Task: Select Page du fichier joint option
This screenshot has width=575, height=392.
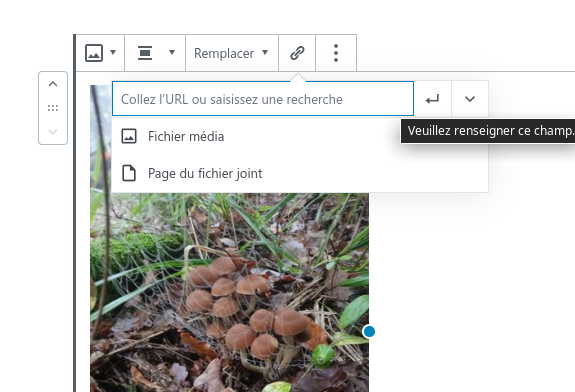Action: click(300, 173)
